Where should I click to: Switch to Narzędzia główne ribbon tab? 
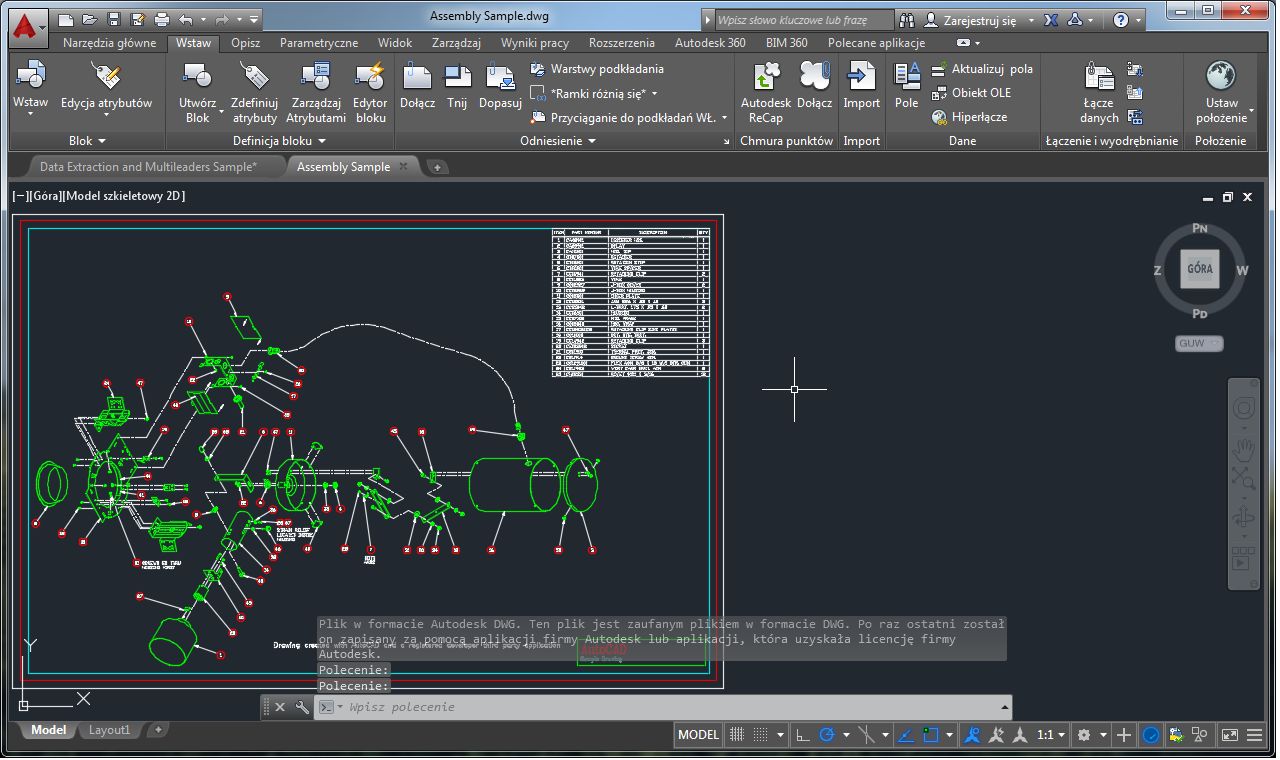pyautogui.click(x=109, y=43)
